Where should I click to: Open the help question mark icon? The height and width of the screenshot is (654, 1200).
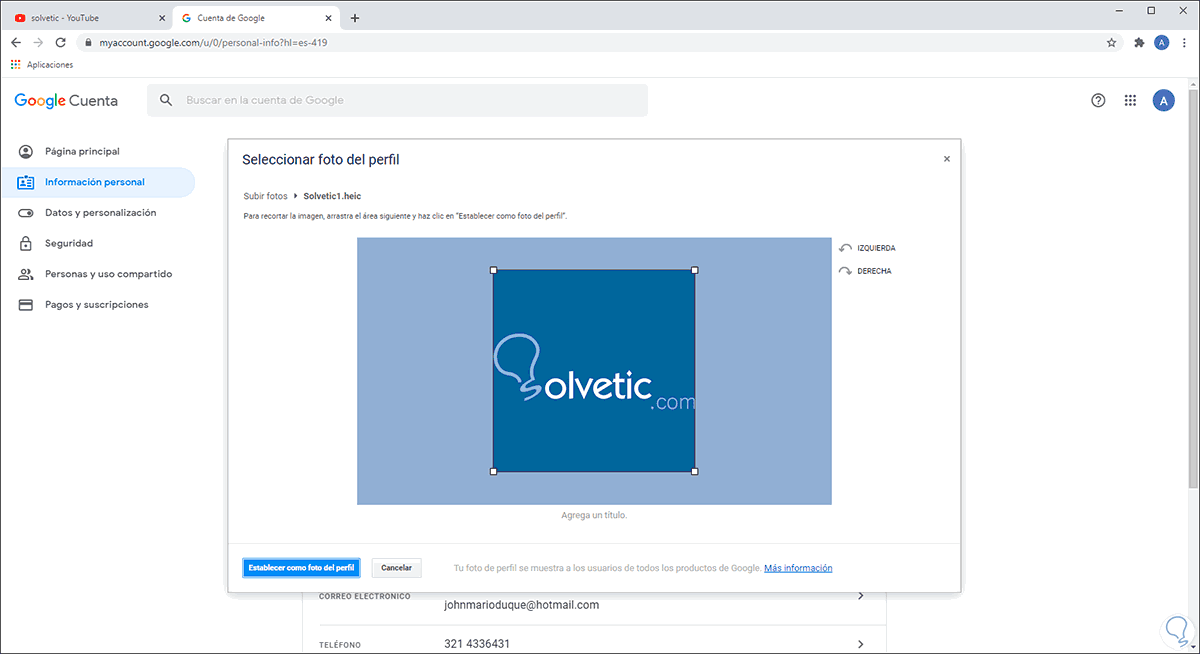tap(1098, 100)
